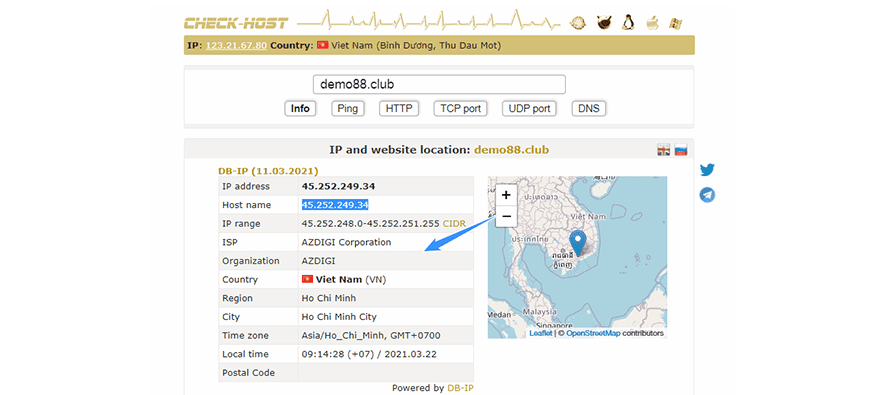
Task: Click the Apple logo icon
Action: [651, 23]
